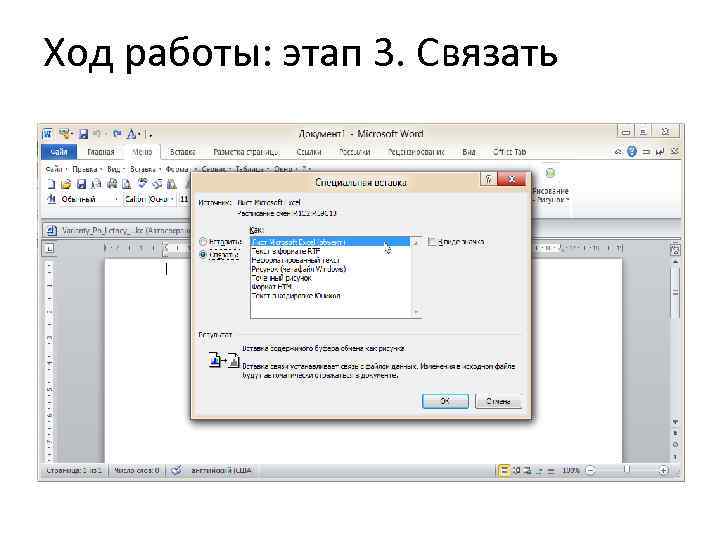Viewport: 720px width, 540px height.
Task: Open the Calibri font name dropdown
Action: 172,199
